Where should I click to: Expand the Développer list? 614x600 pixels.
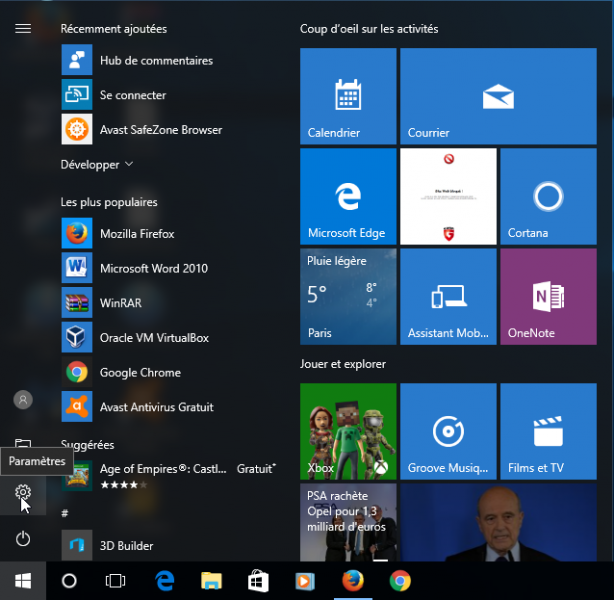pyautogui.click(x=97, y=164)
